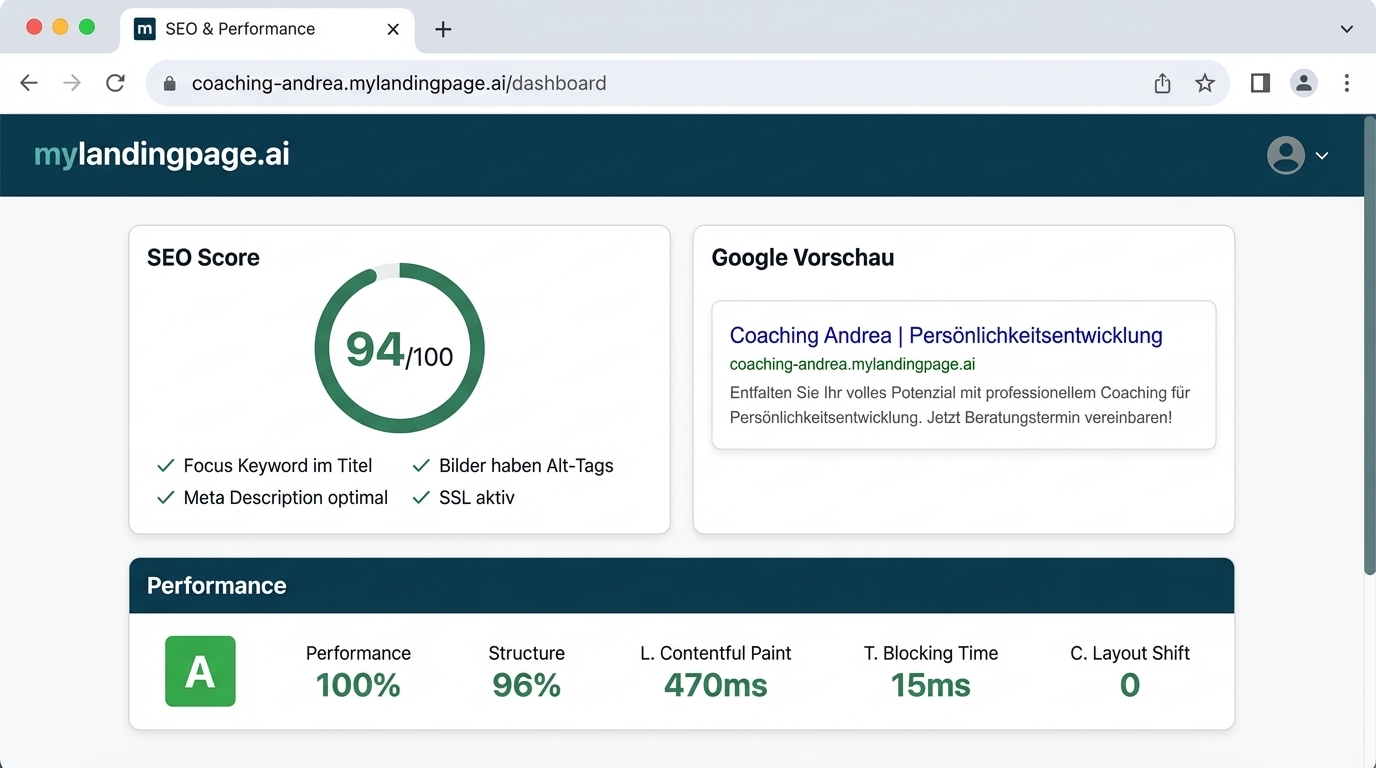Toggle the browser side panel icon

[x=1260, y=83]
